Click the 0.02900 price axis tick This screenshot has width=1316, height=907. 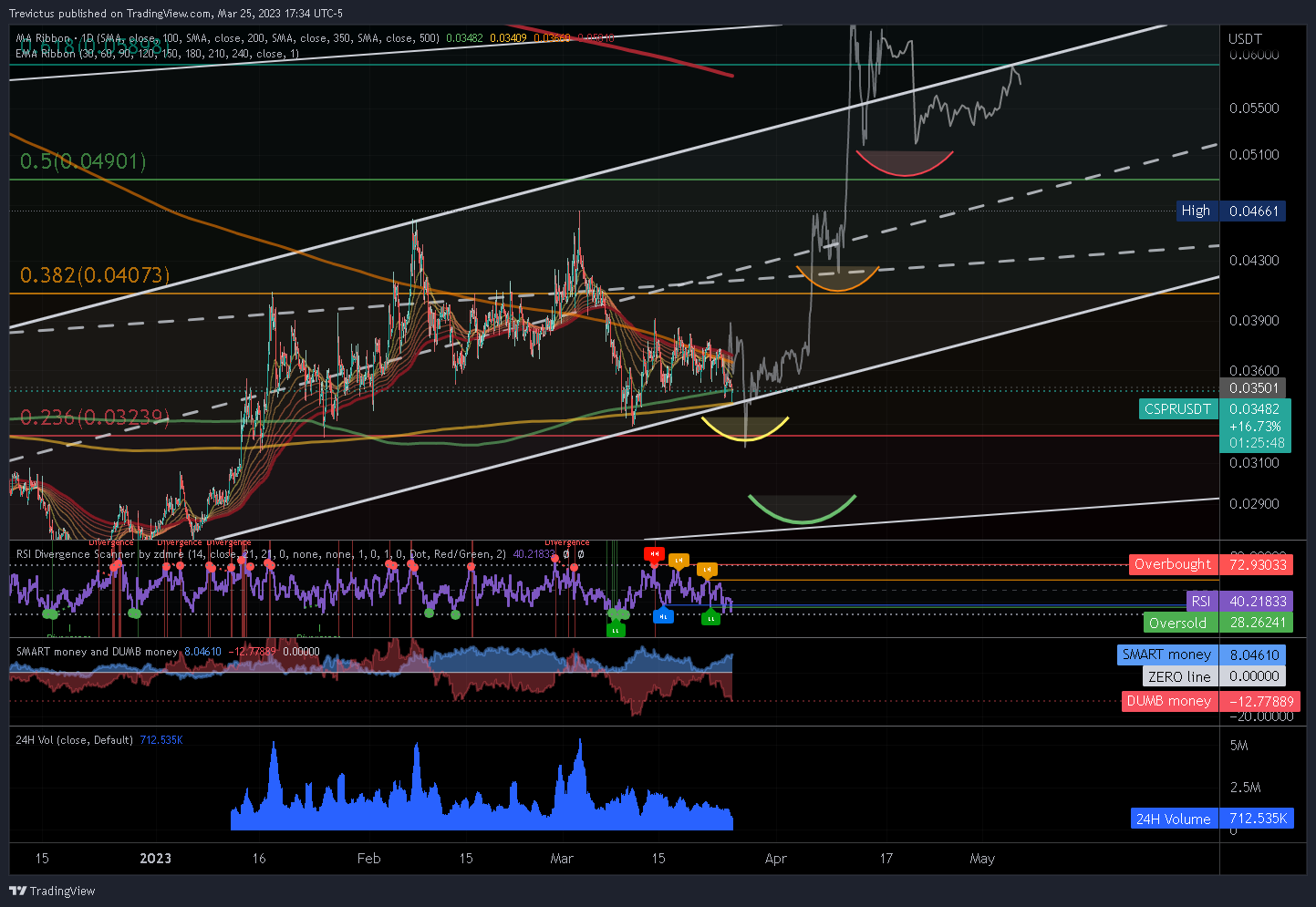[1254, 503]
